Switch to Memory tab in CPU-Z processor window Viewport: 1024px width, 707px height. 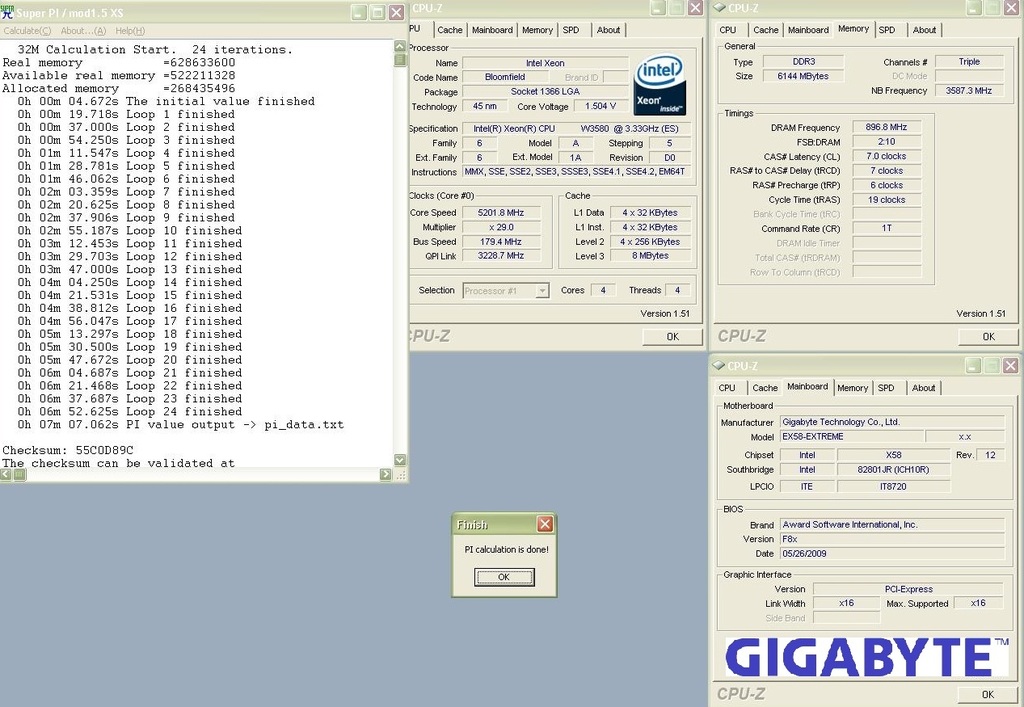(537, 30)
